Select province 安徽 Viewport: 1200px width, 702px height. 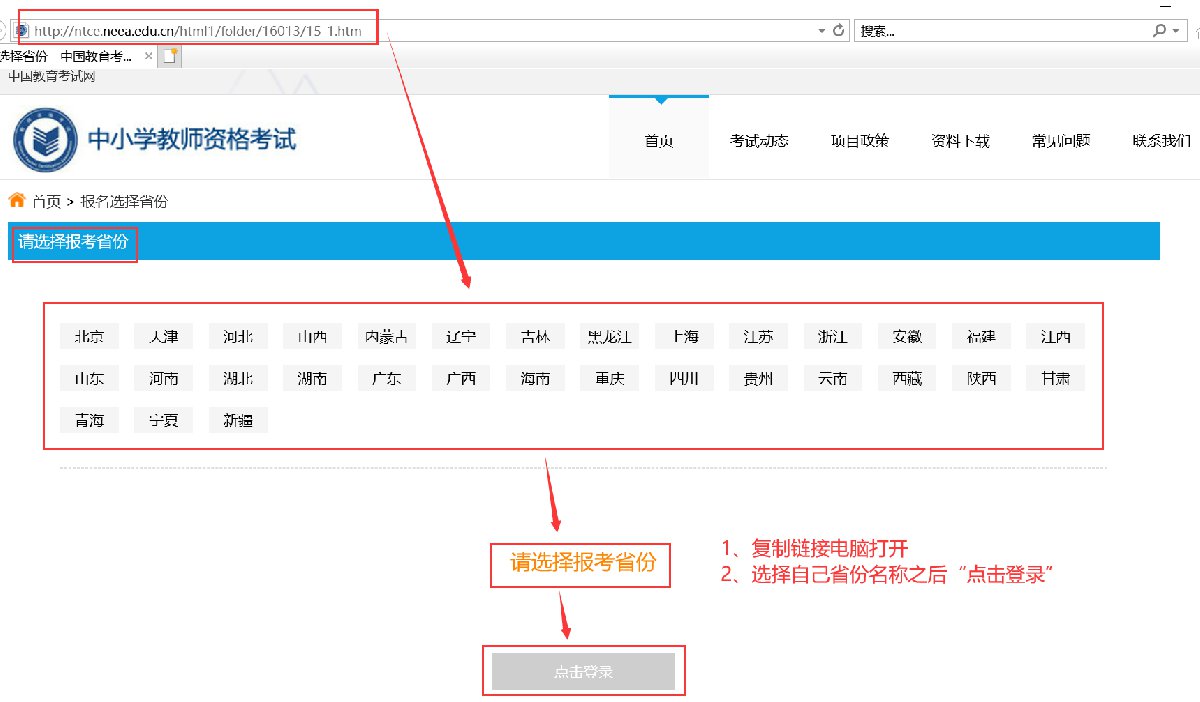907,336
